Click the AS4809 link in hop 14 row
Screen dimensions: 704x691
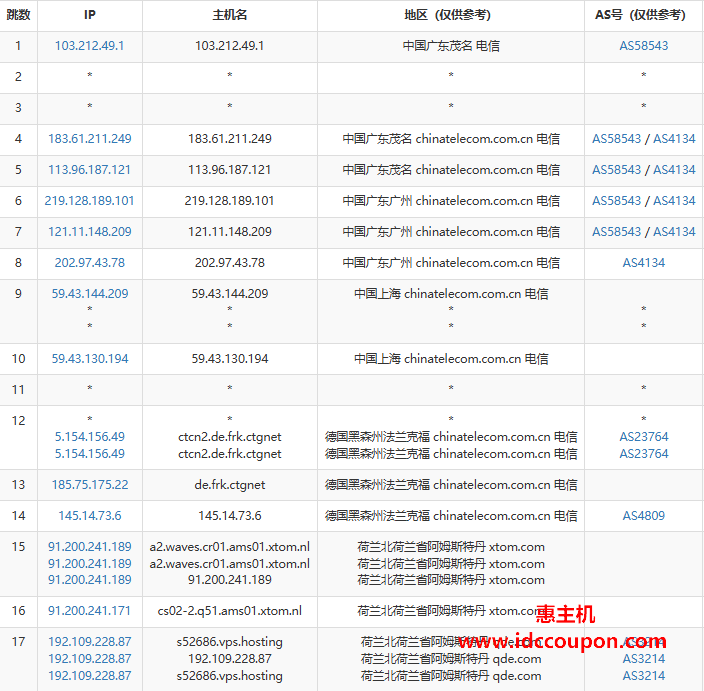click(x=643, y=516)
